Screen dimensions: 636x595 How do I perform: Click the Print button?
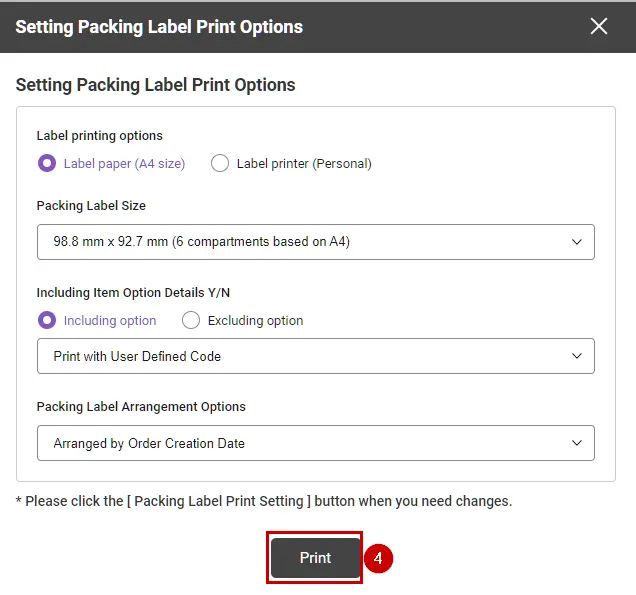point(315,558)
